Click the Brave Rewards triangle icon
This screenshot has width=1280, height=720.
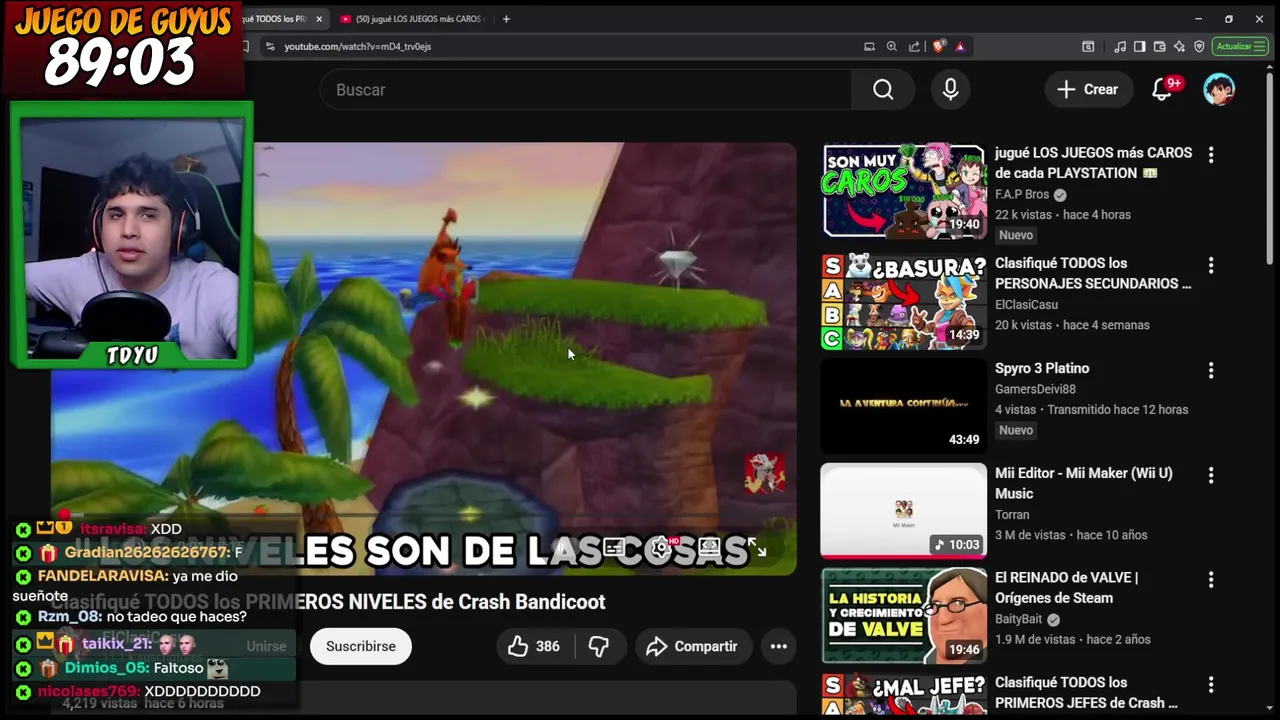pyautogui.click(x=960, y=46)
